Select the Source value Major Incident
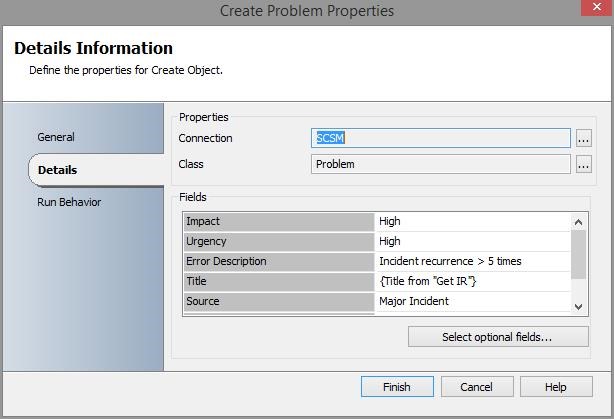The width and height of the screenshot is (614, 419). point(472,301)
